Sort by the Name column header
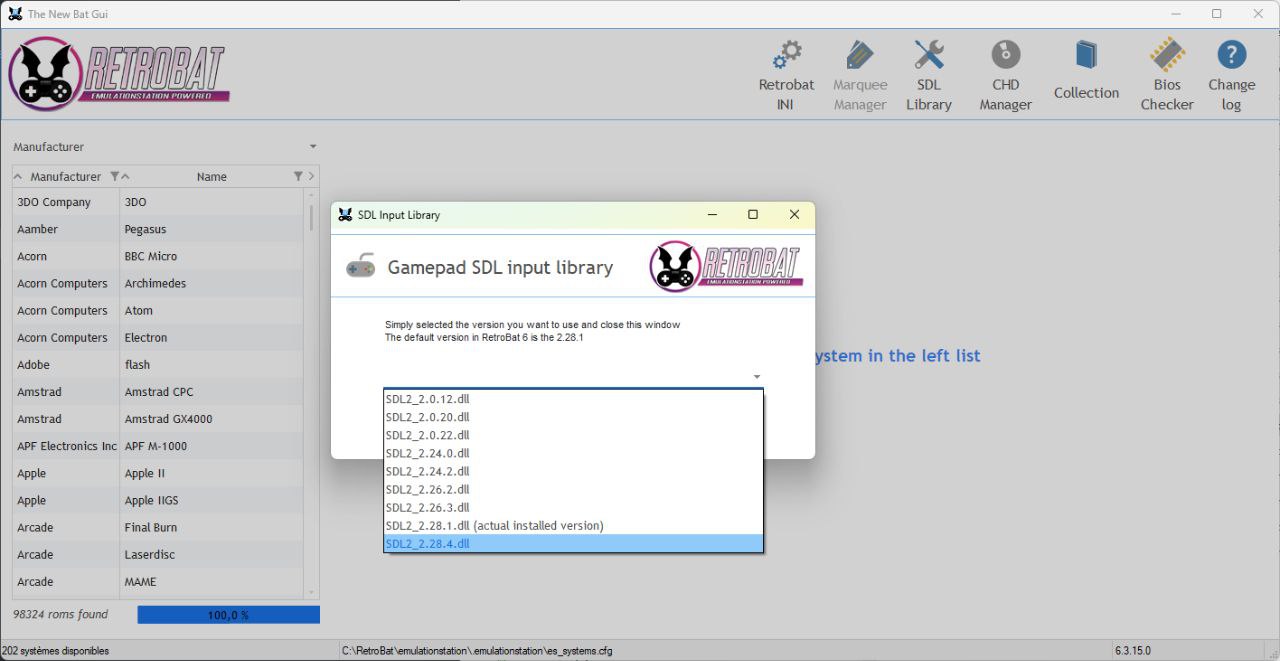The image size is (1280, 661). click(211, 176)
